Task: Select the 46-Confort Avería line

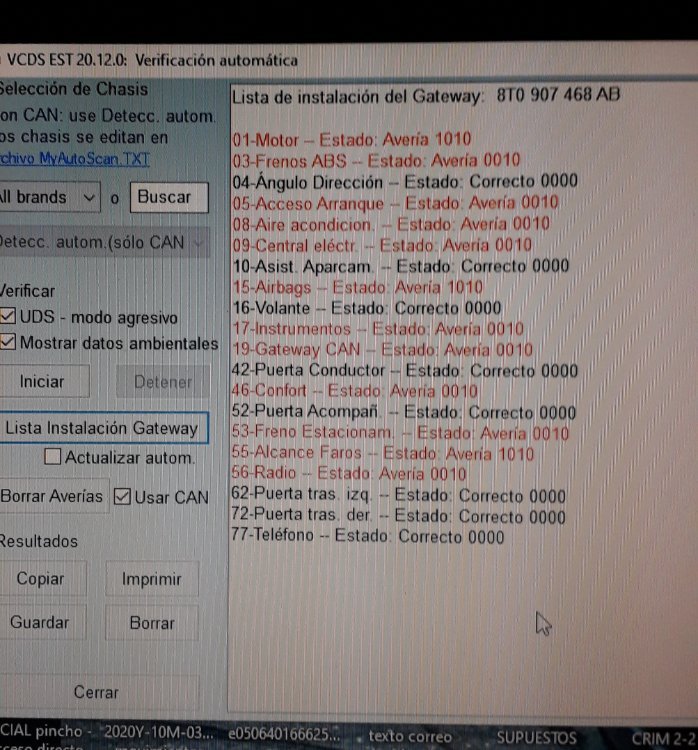Action: (355, 391)
